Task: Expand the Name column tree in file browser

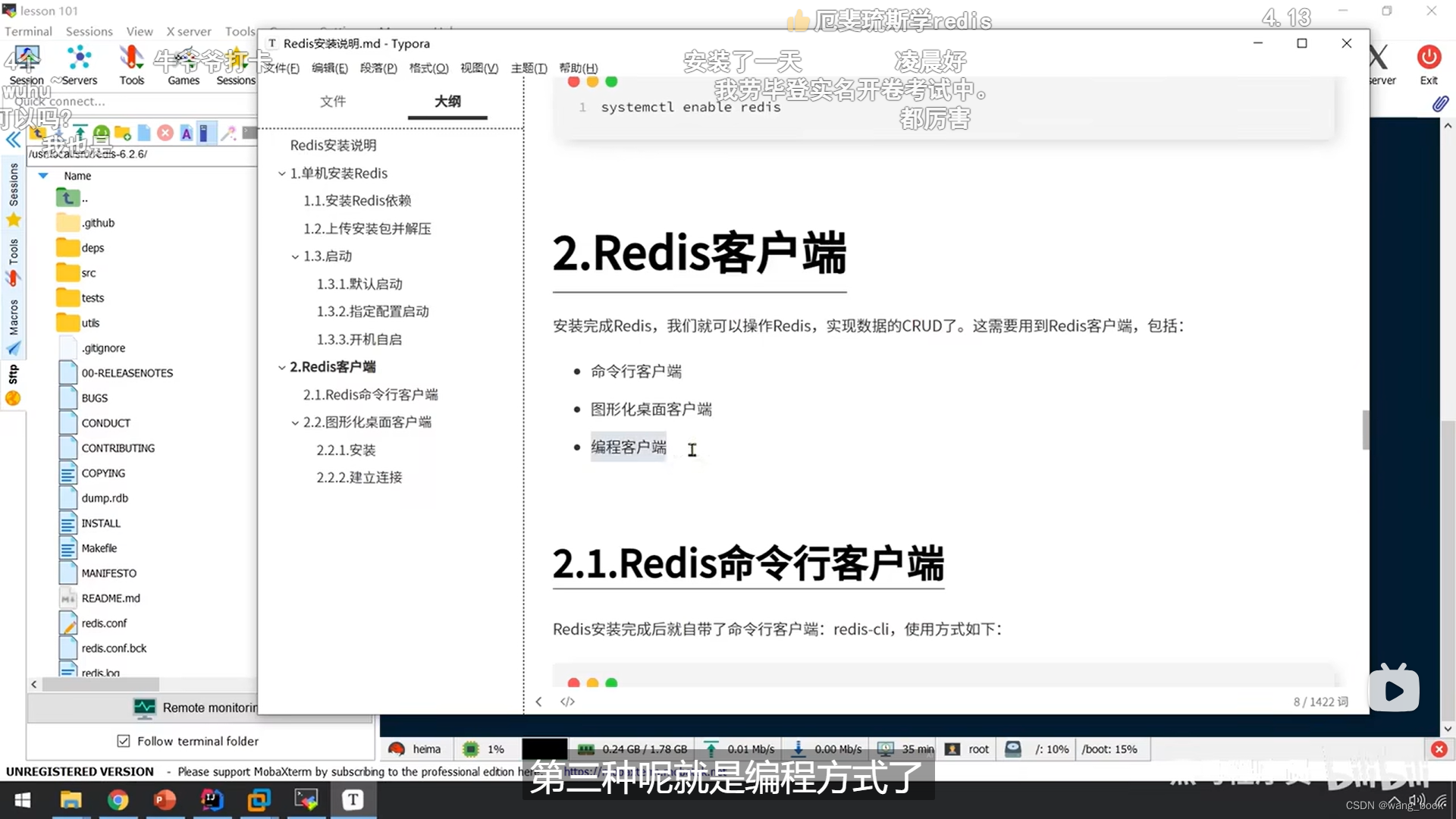Action: (x=43, y=175)
